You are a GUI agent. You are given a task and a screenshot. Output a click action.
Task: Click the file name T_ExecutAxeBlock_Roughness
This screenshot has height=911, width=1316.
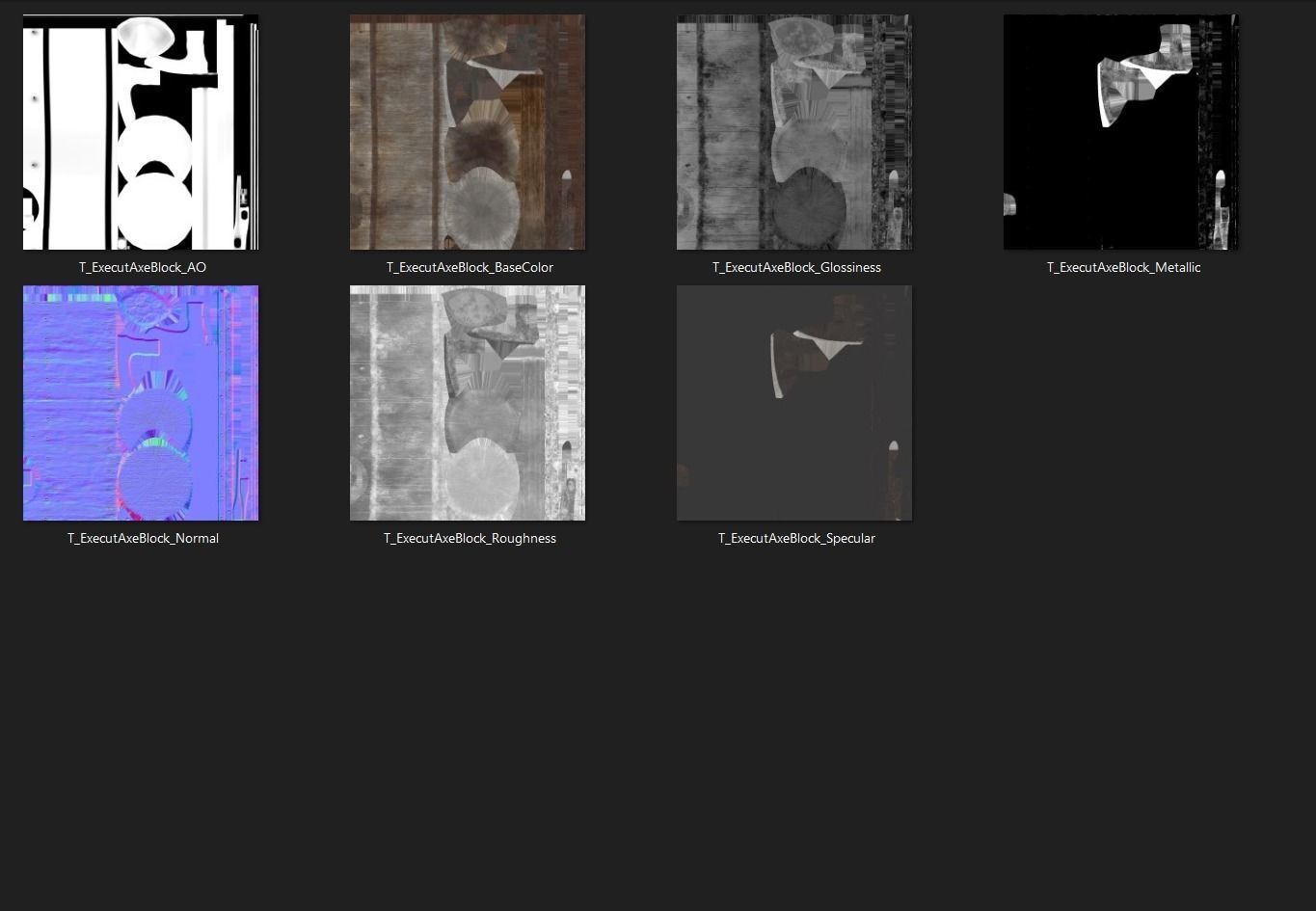point(470,538)
